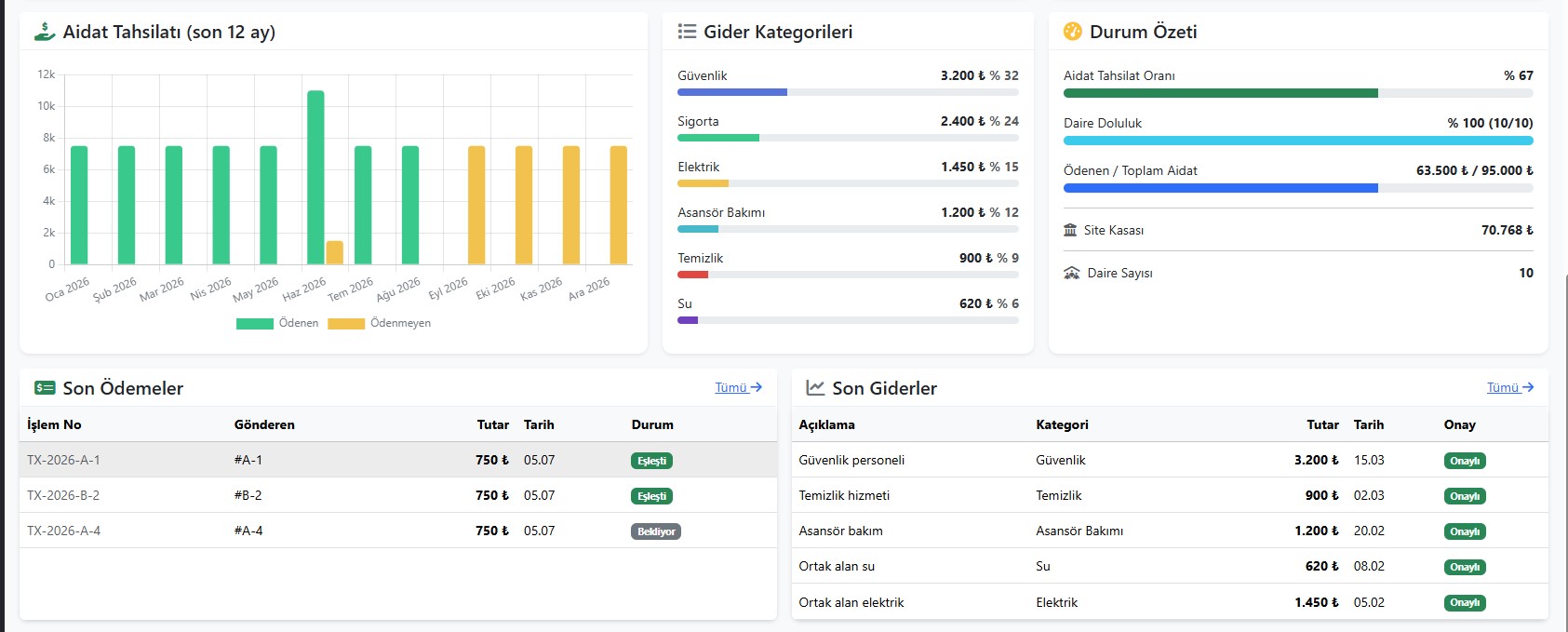
Task: Click the list icon next to Gider Kategorileri
Action: [687, 32]
